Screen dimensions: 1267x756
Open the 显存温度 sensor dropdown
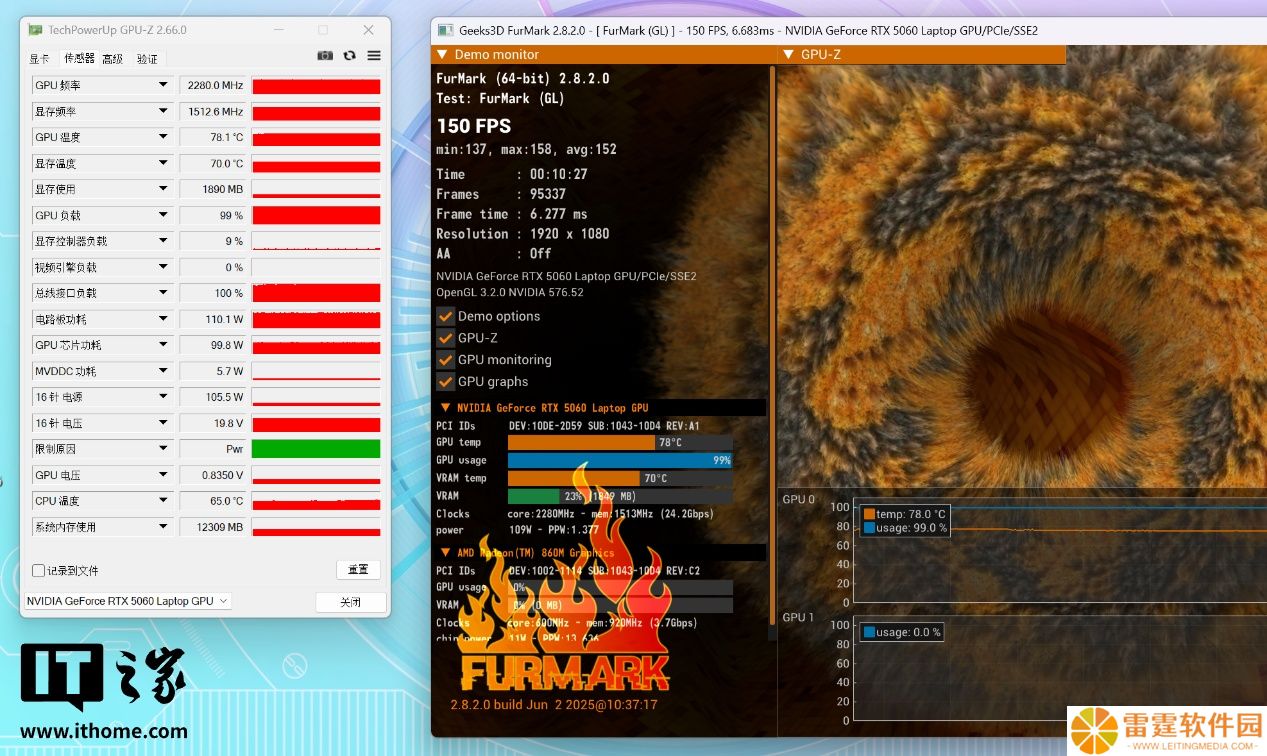tap(163, 163)
